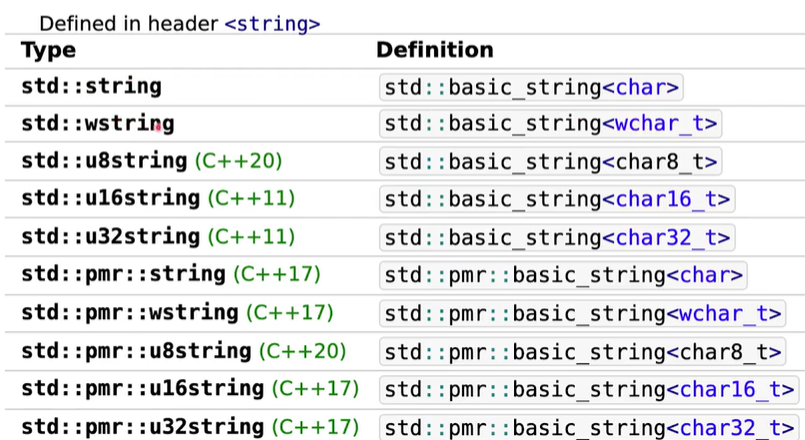
Task: Click std::pmr::basic_string<char8_t> definition box
Action: pos(581,351)
